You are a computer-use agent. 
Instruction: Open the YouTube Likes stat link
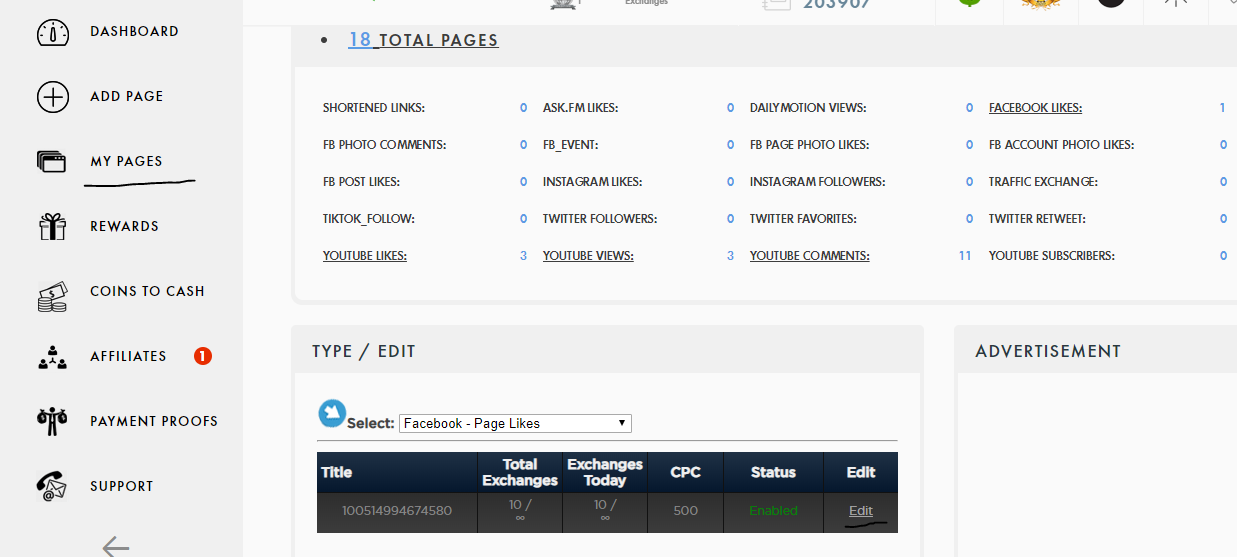click(x=365, y=256)
